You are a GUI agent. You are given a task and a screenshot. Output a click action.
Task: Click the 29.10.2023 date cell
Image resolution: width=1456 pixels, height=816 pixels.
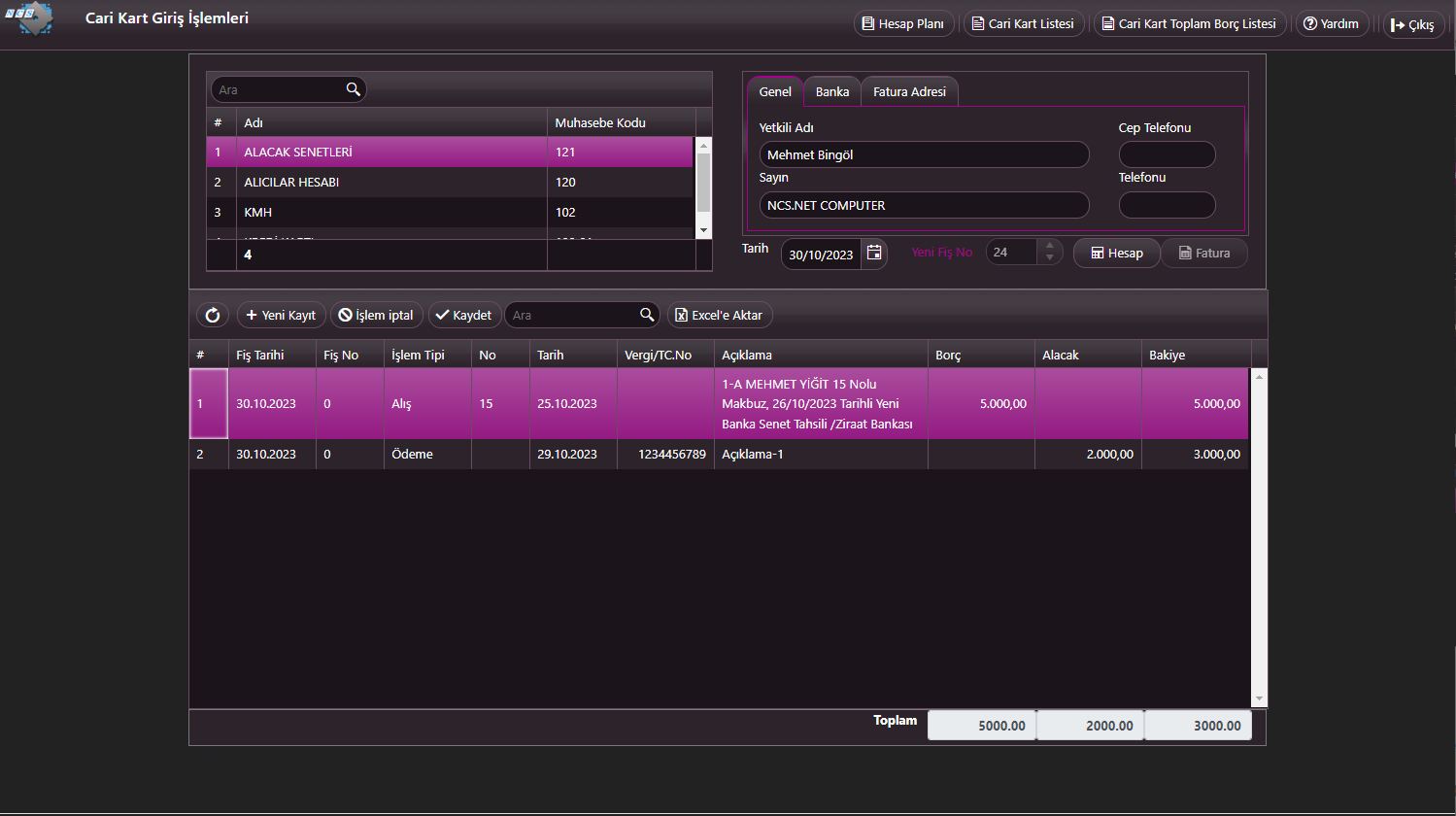pos(573,454)
